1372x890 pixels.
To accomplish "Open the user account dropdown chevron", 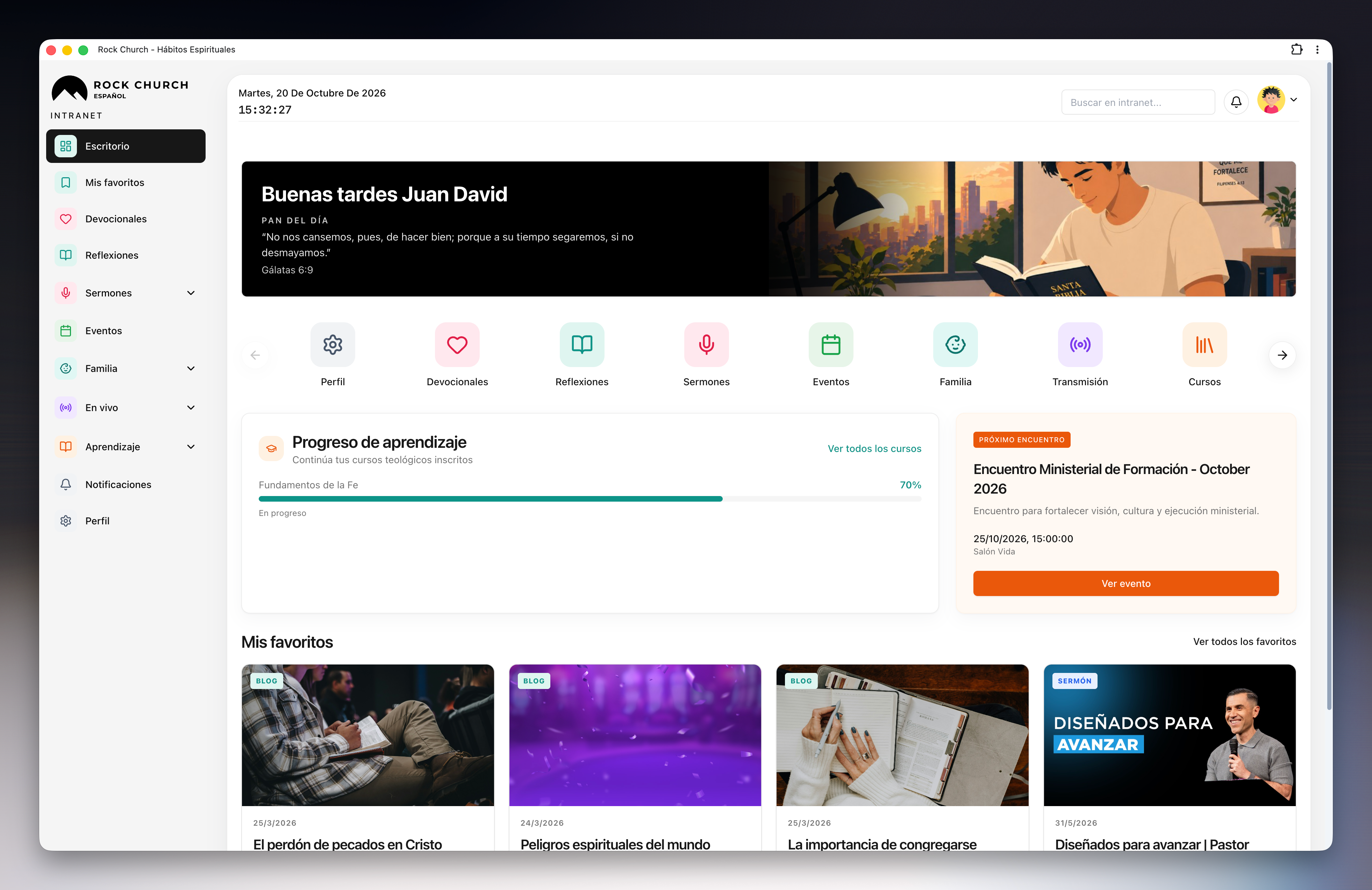I will pyautogui.click(x=1294, y=100).
